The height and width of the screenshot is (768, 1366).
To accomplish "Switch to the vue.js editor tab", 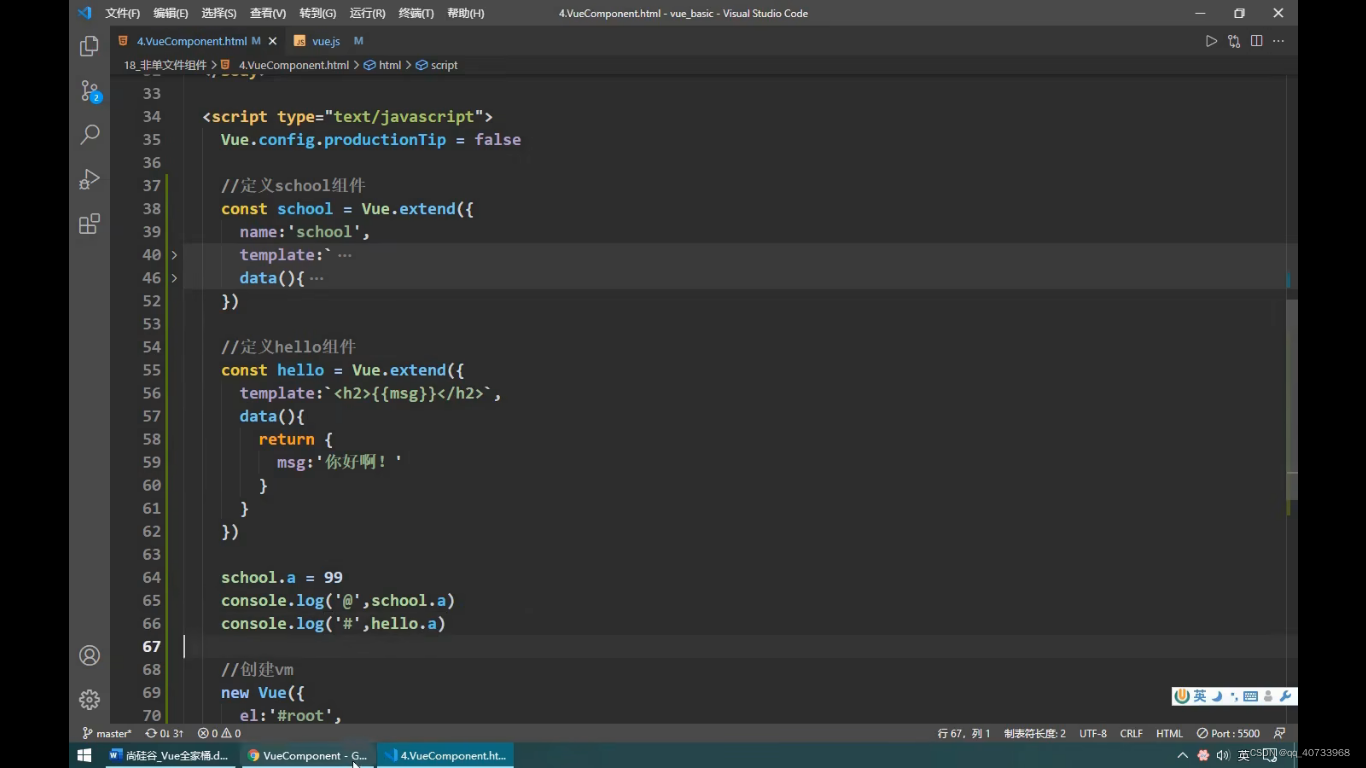I will [326, 41].
